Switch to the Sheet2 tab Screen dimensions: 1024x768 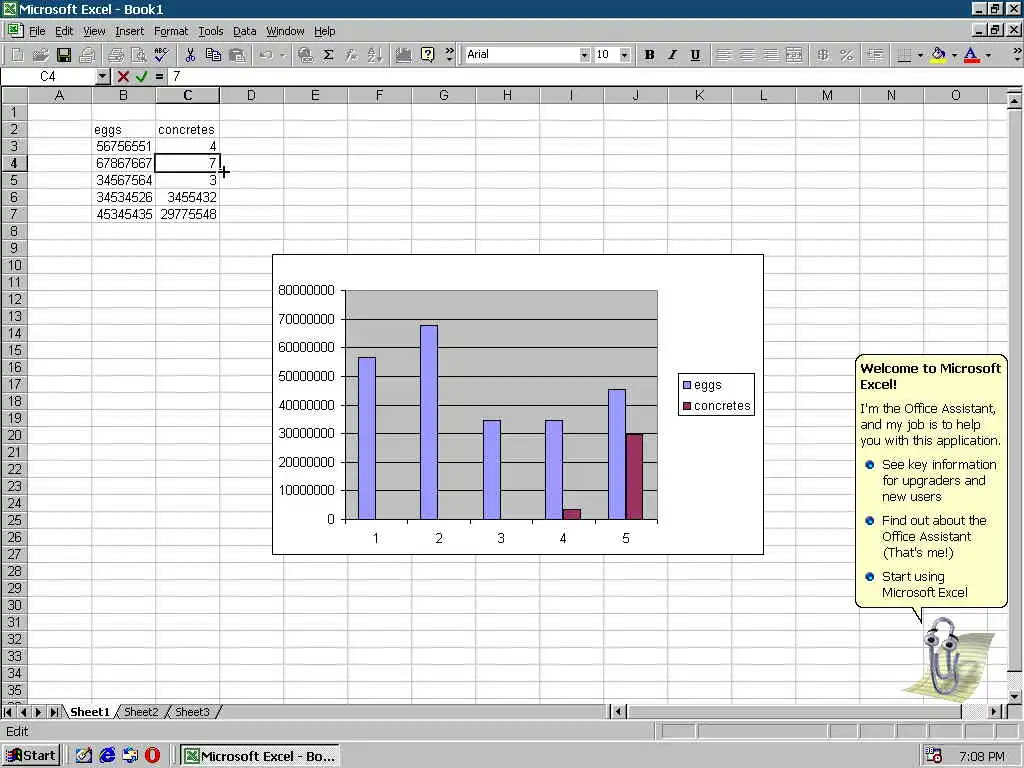(x=141, y=712)
